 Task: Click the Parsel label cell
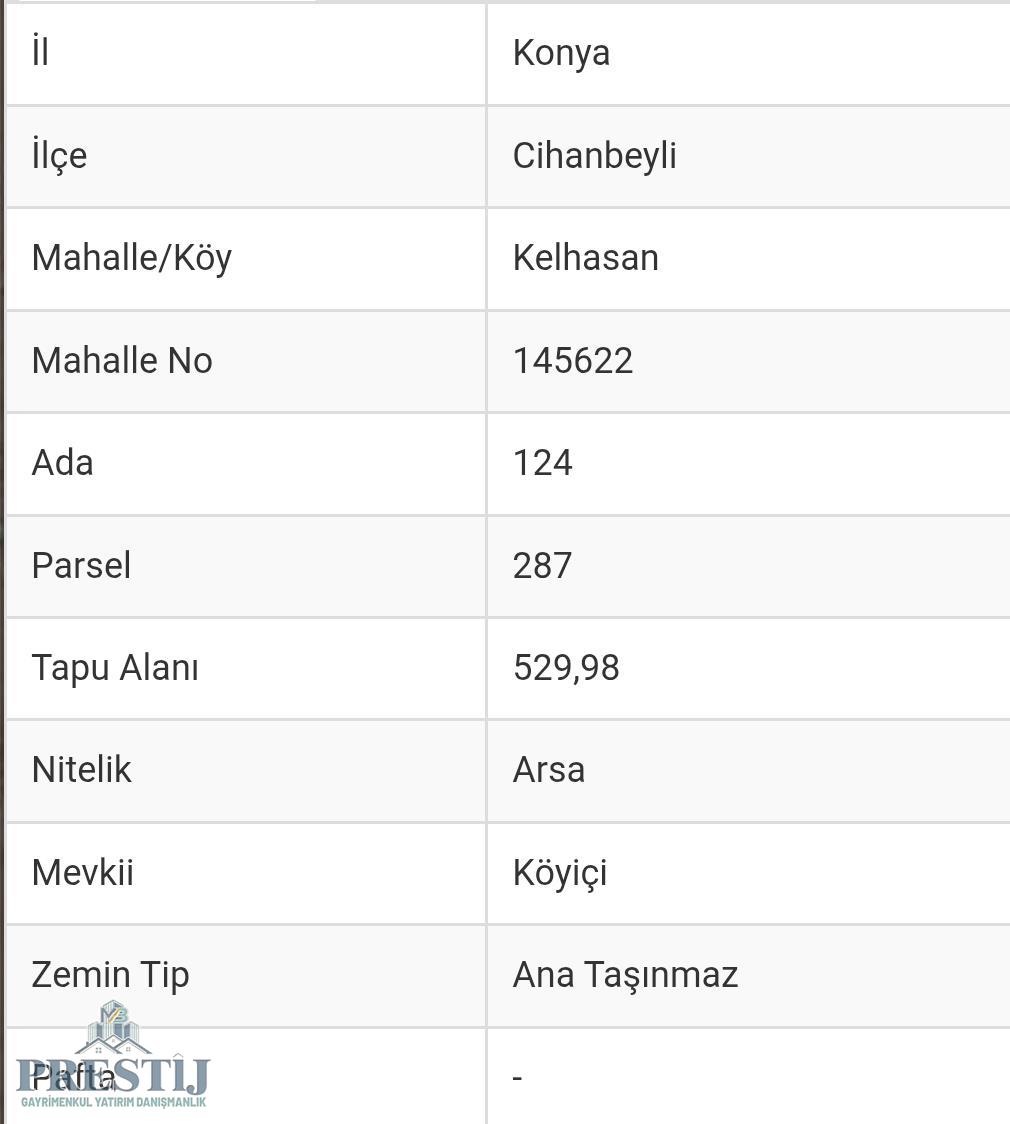click(x=245, y=566)
